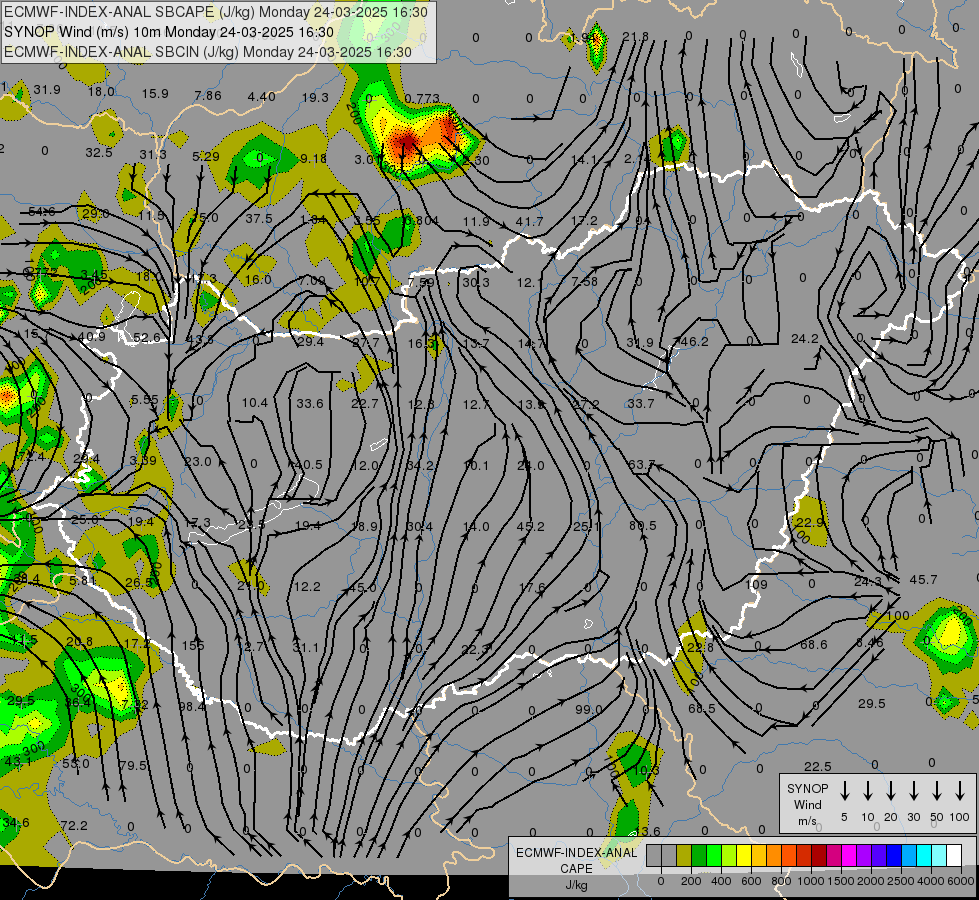
Task: Select the dark green CAPE legend swatch
Action: click(699, 855)
